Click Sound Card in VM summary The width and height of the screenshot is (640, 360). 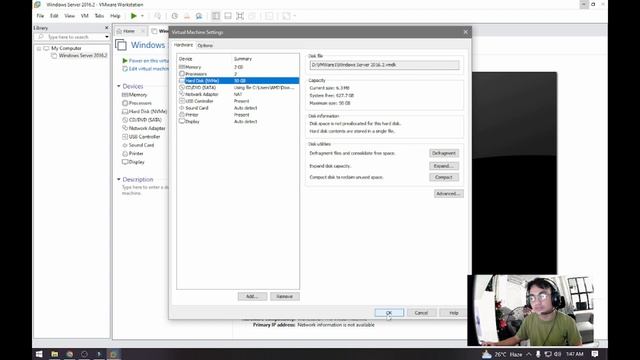(x=138, y=145)
